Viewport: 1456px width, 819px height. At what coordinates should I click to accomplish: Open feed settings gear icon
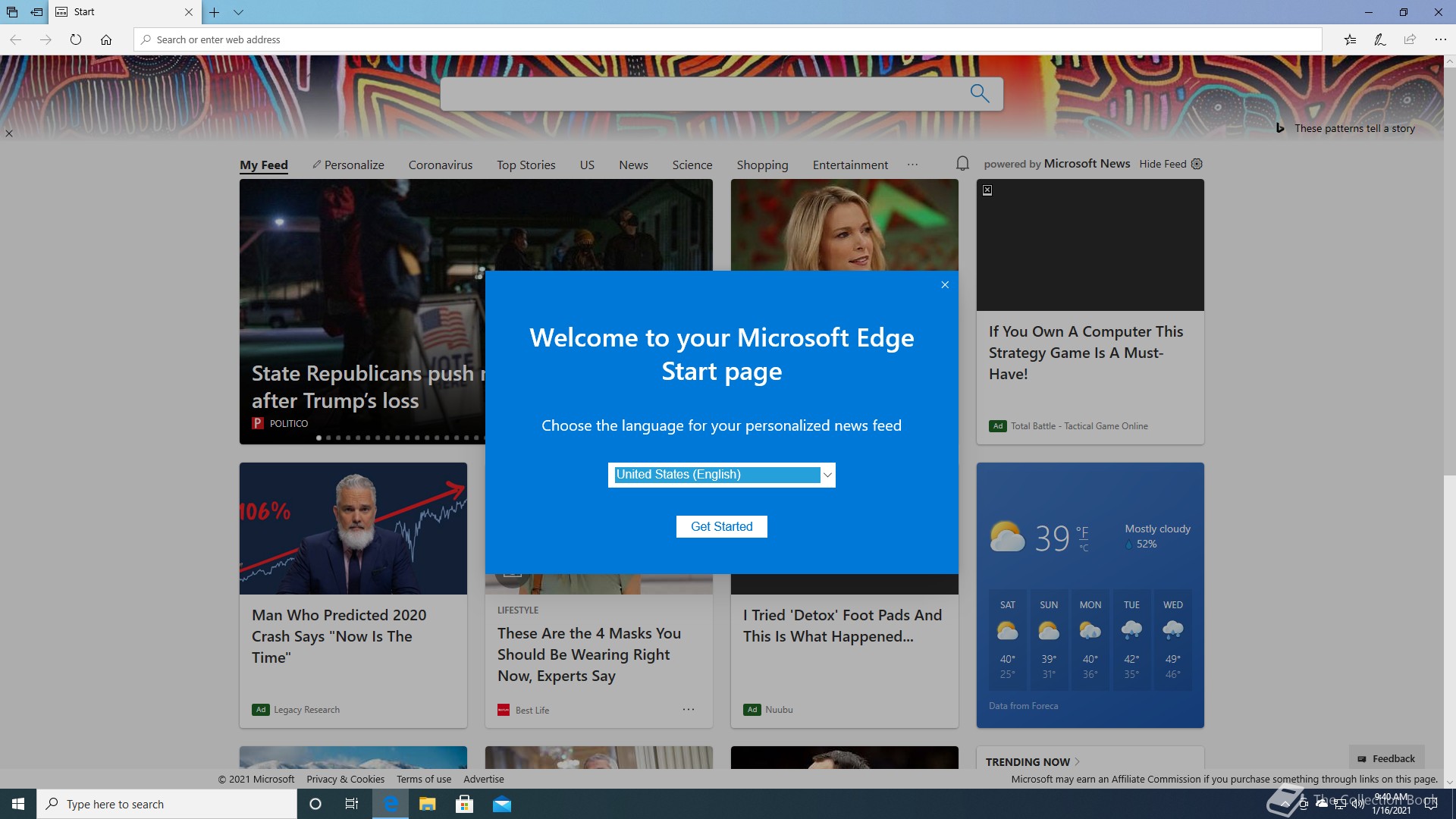click(1197, 164)
